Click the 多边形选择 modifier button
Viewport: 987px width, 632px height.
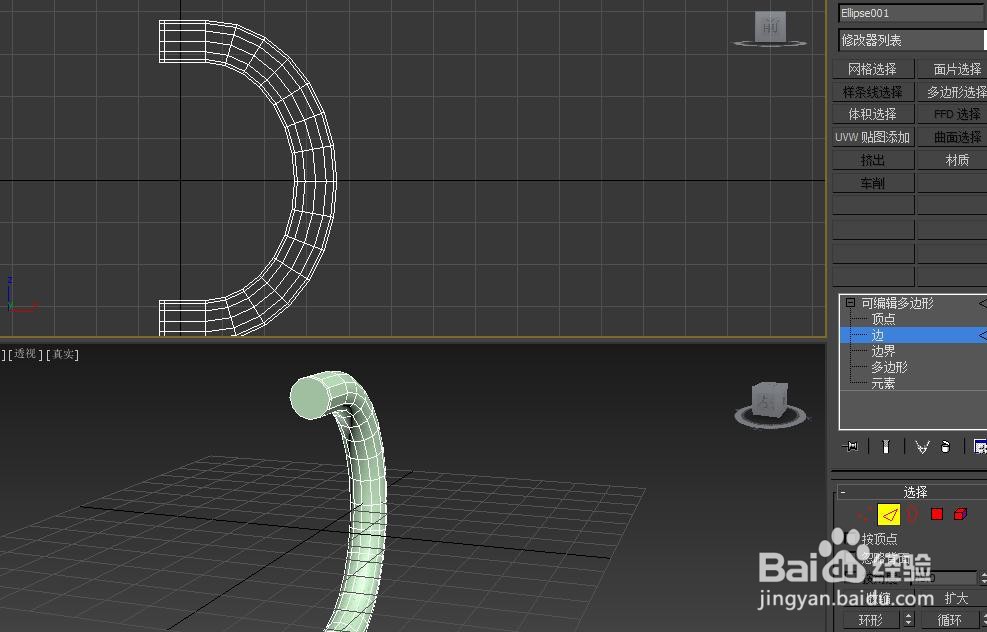[952, 92]
